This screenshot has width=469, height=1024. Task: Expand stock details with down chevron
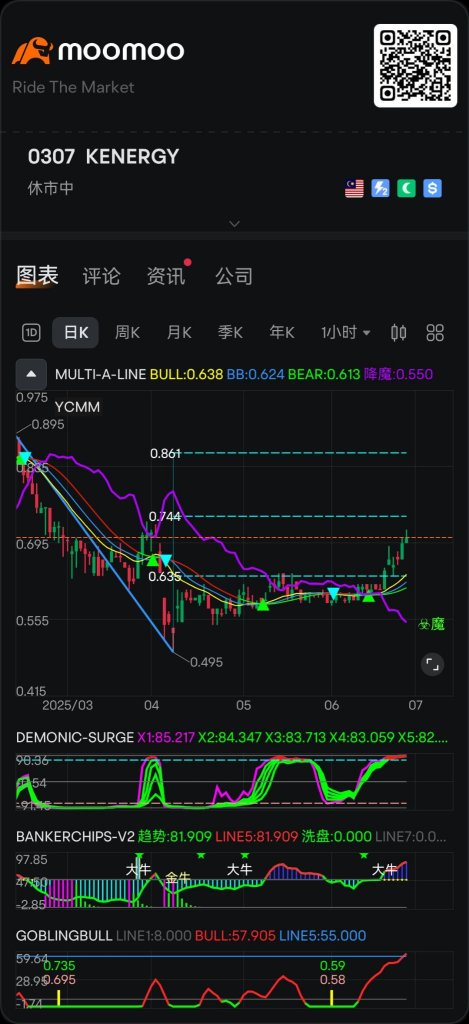(x=234, y=223)
